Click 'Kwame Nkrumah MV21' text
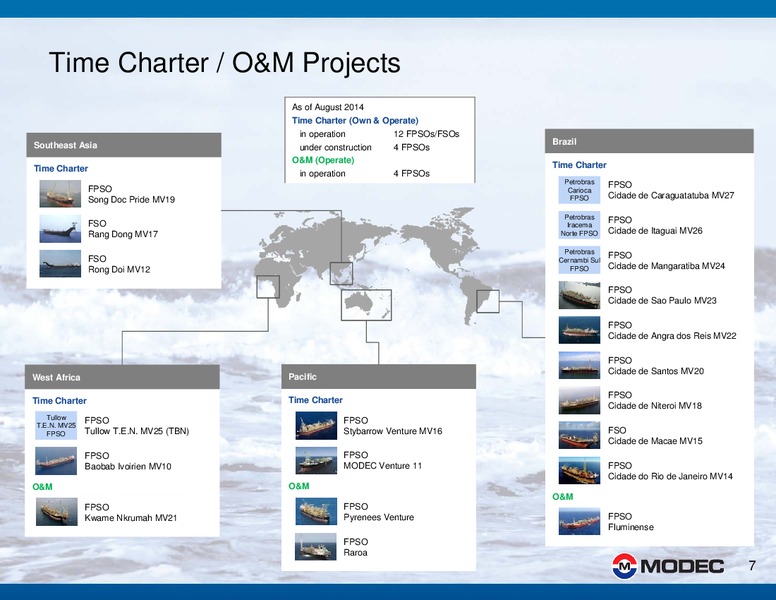The image size is (776, 600). pyautogui.click(x=131, y=518)
